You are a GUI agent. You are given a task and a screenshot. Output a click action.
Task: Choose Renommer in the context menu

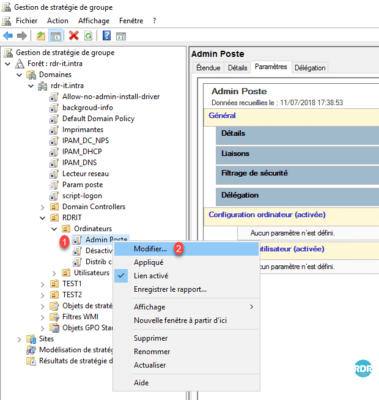(186, 352)
